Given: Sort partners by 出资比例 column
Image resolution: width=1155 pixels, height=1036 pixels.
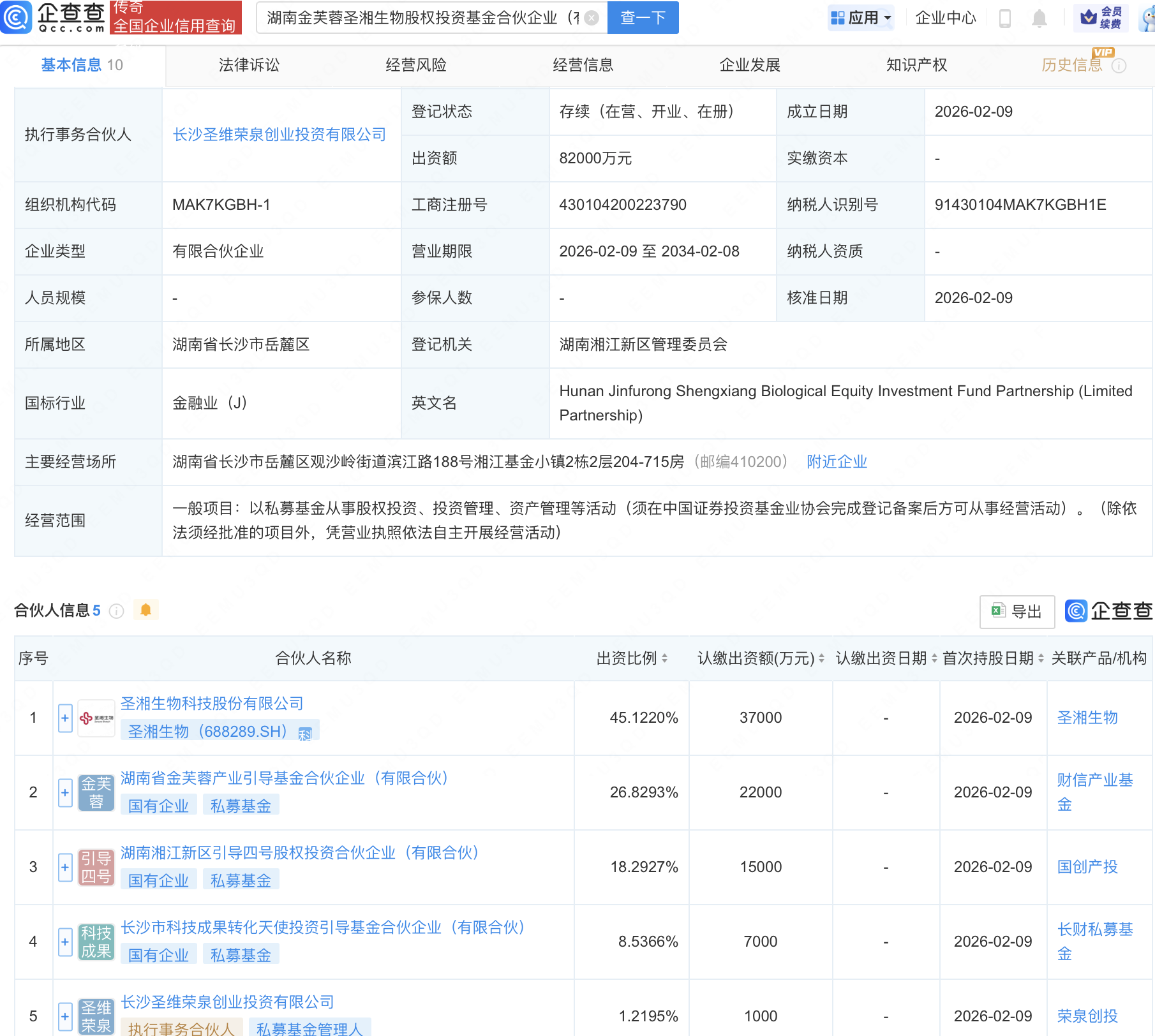Looking at the screenshot, I should [664, 658].
